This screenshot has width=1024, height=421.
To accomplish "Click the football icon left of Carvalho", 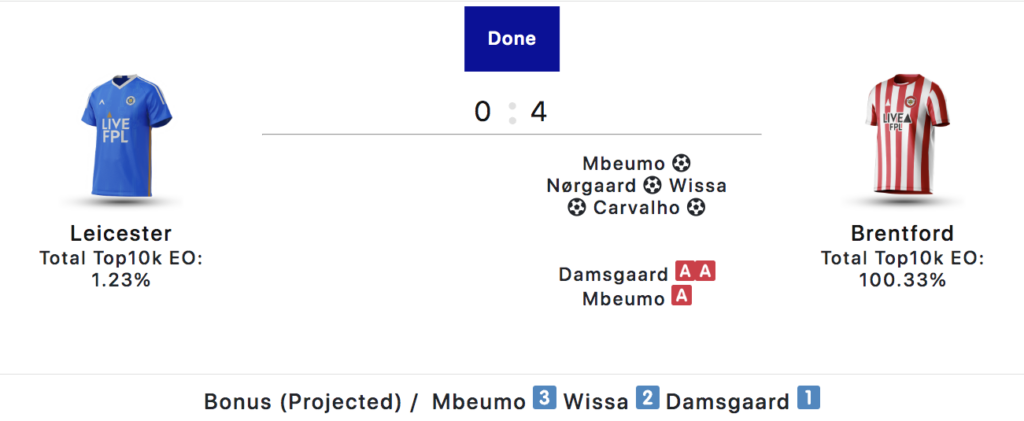I will click(577, 208).
